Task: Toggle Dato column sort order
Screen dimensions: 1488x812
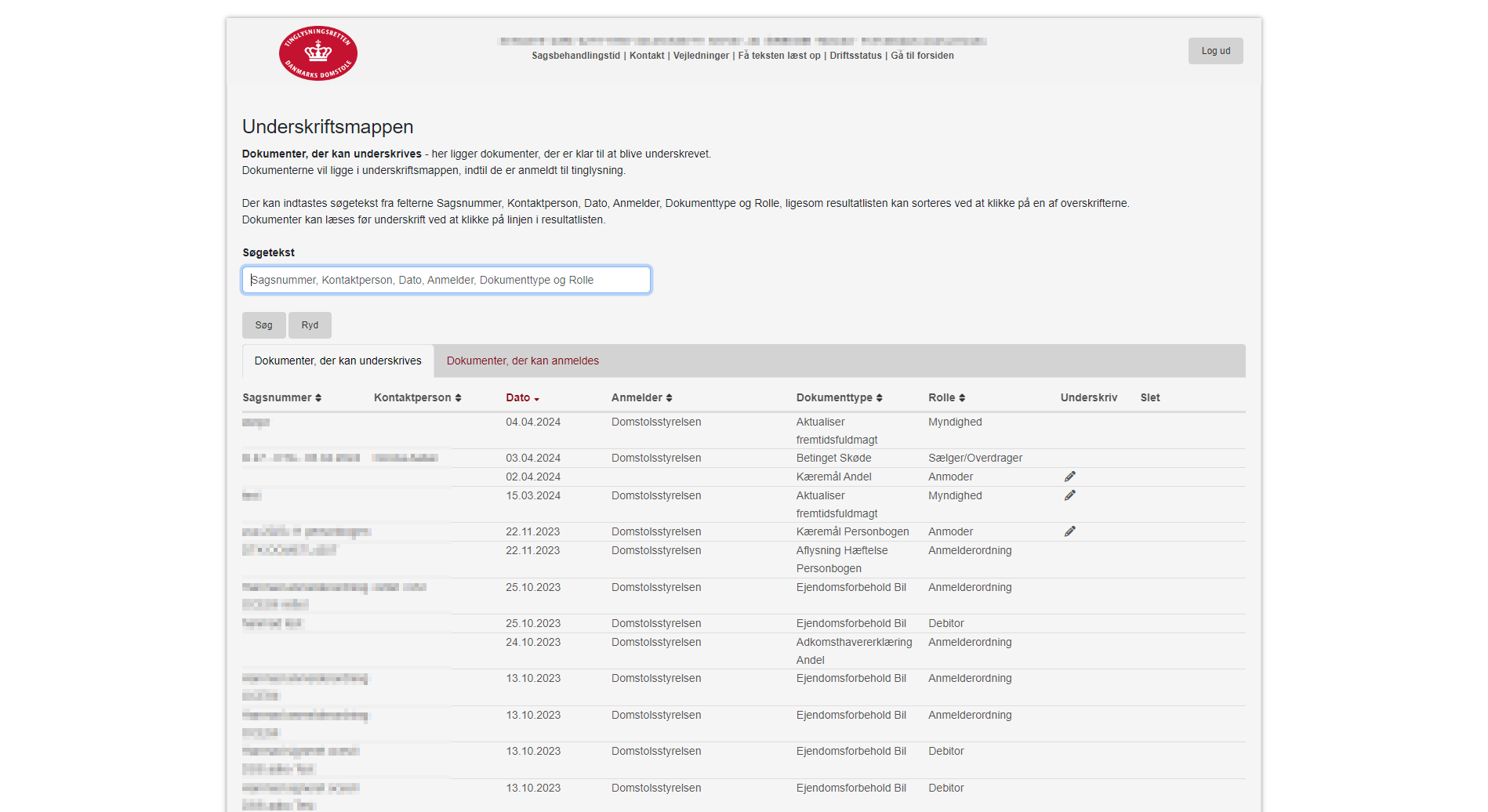Action: pyautogui.click(x=522, y=397)
